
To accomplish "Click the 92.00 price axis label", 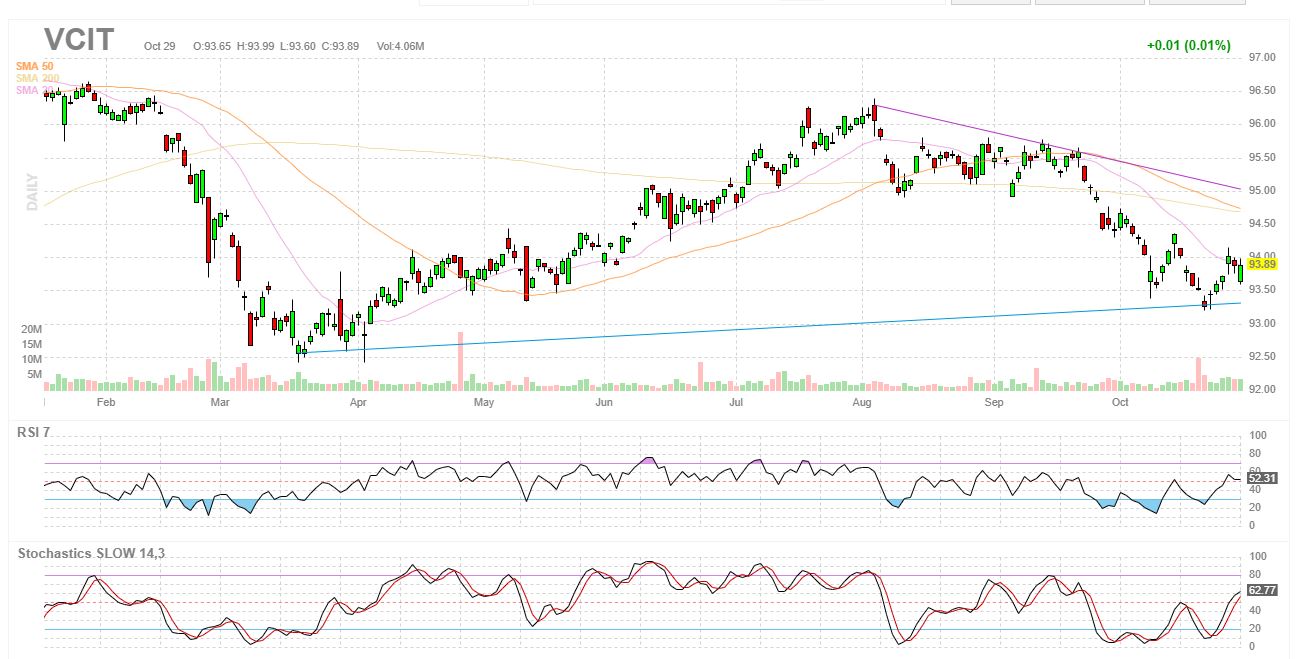I will tap(1262, 389).
